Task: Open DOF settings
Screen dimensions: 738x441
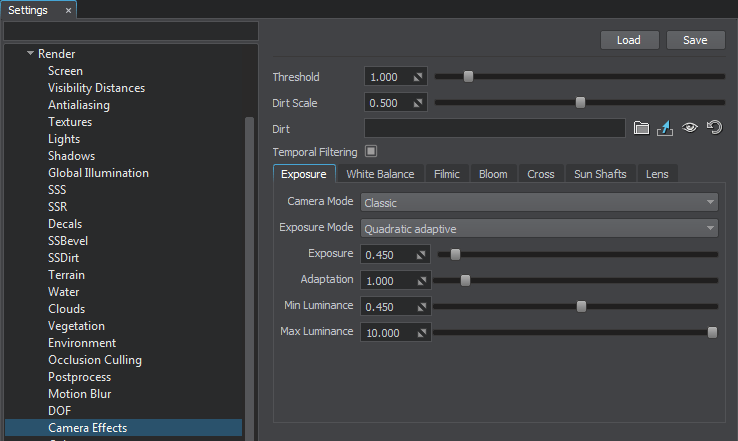Action: click(x=59, y=411)
